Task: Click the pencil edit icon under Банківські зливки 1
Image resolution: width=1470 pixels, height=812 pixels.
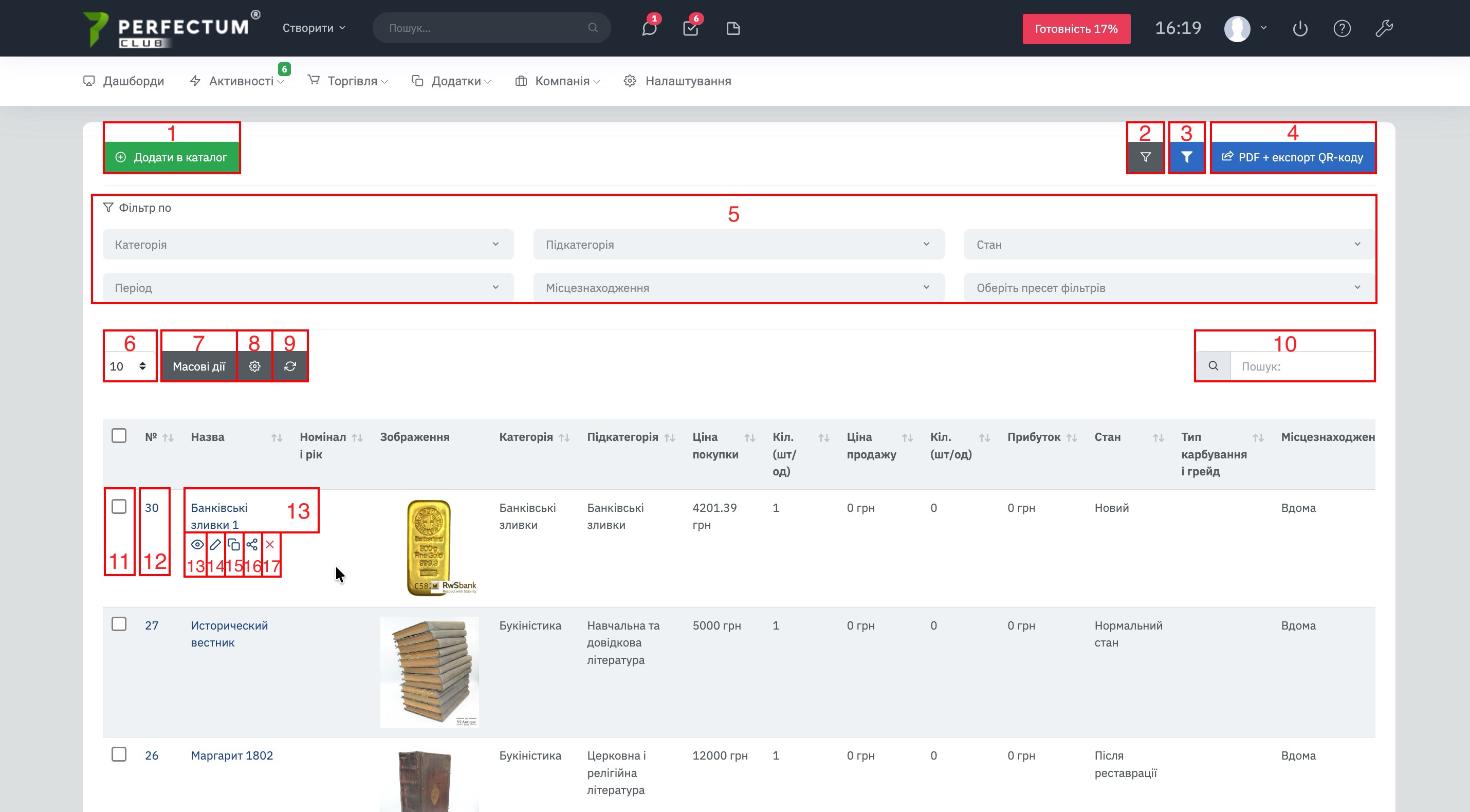Action: [x=215, y=544]
